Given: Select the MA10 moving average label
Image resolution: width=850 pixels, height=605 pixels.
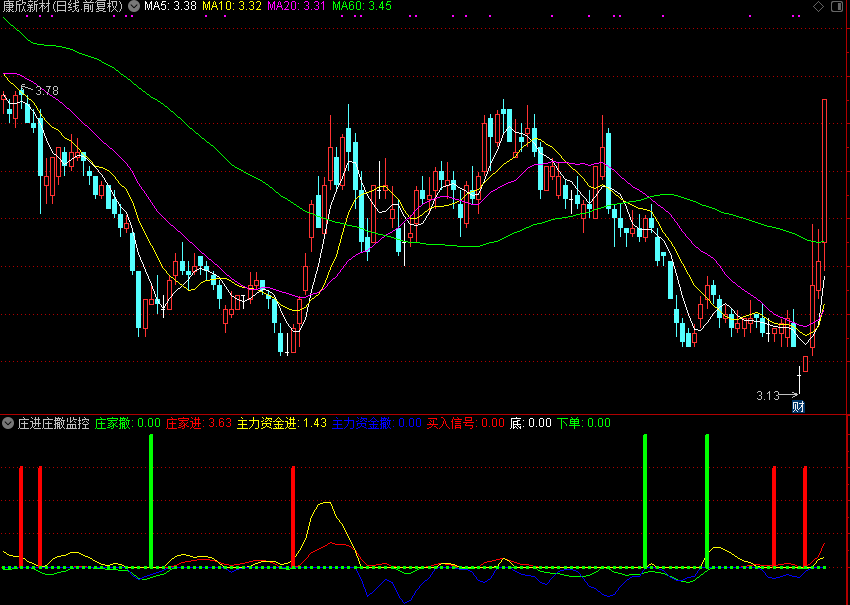Looking at the screenshot, I should pos(233,6).
